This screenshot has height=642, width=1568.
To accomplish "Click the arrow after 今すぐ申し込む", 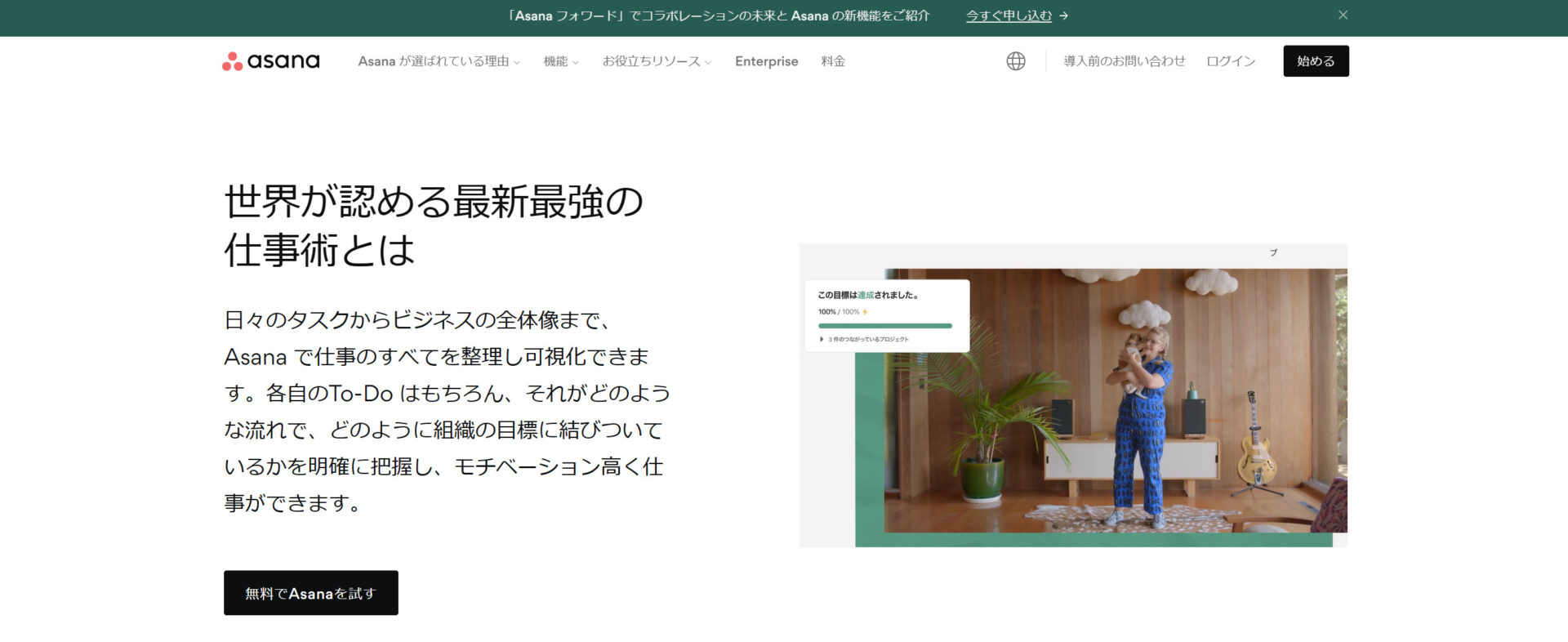I will pyautogui.click(x=1064, y=16).
